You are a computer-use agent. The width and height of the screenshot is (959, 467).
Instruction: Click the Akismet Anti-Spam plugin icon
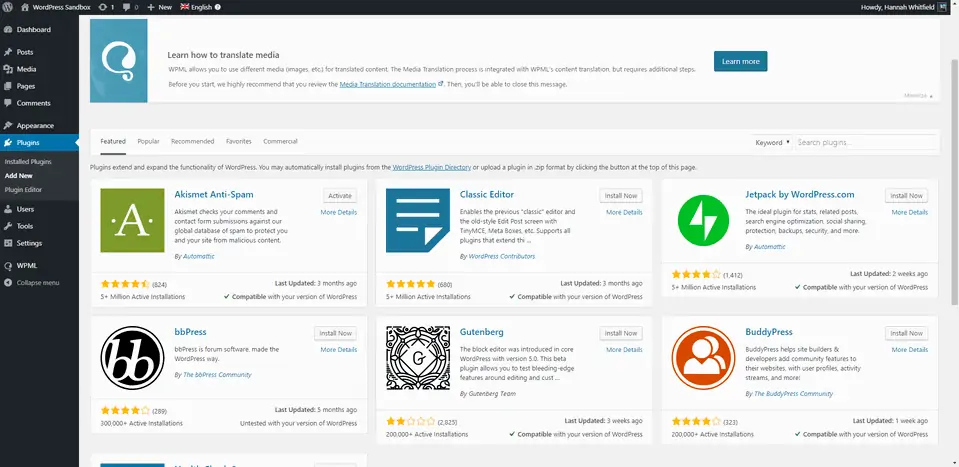click(132, 220)
